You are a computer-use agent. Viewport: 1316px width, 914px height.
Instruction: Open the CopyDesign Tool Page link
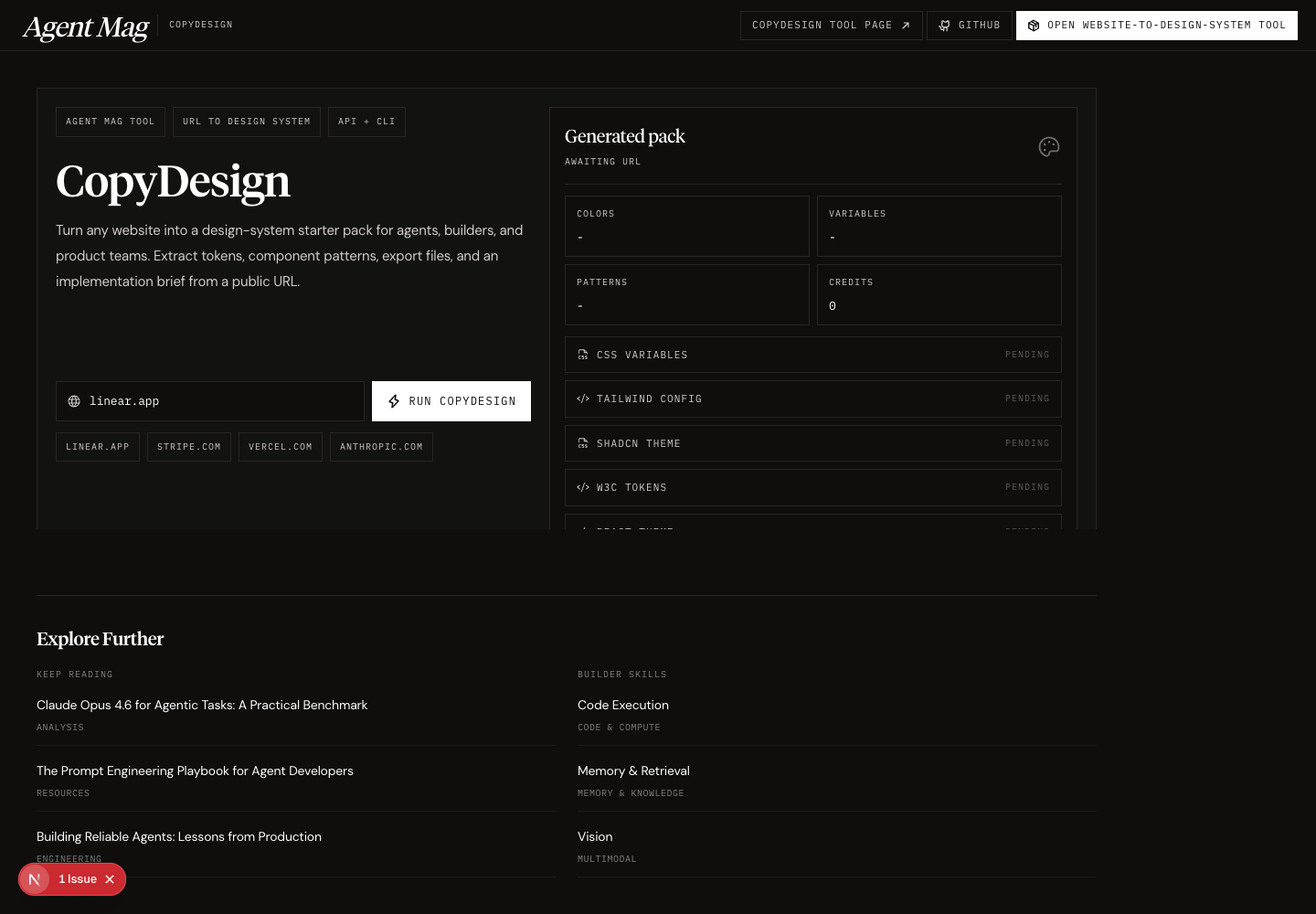coord(831,26)
